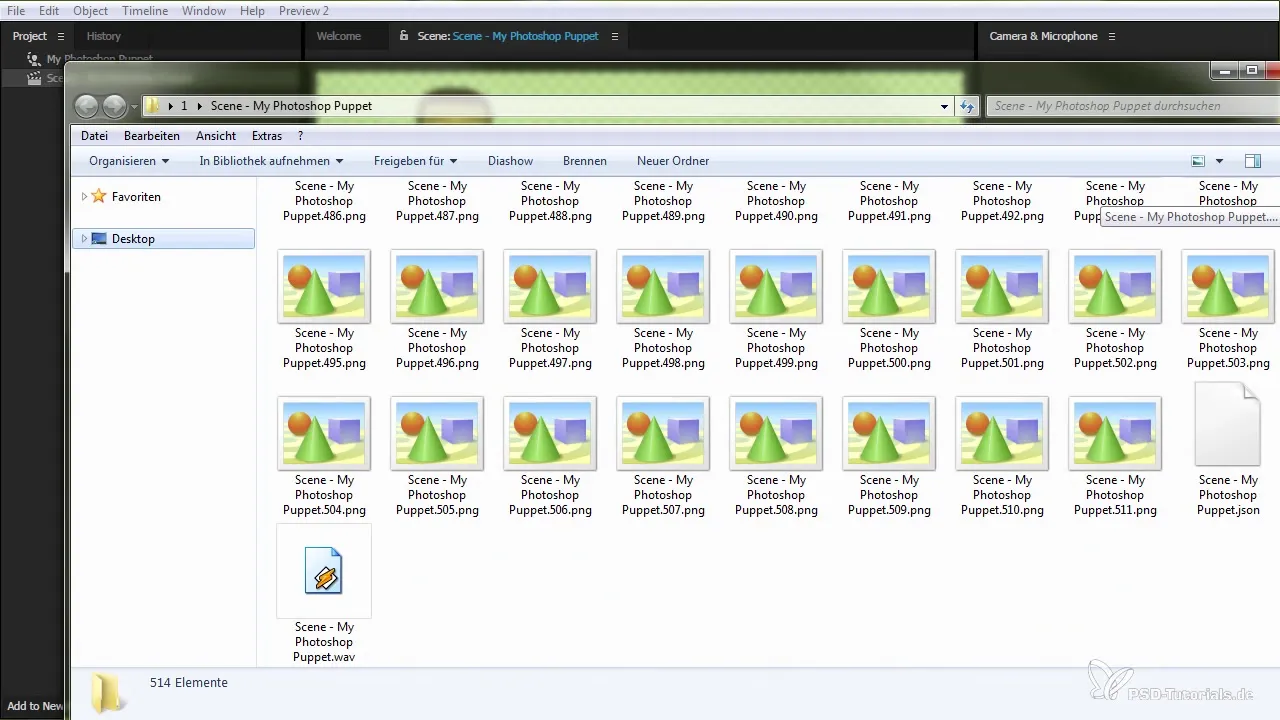Select thumbnail of Puppet.511.png
Screen dimensions: 1280x720
[x=1115, y=433]
